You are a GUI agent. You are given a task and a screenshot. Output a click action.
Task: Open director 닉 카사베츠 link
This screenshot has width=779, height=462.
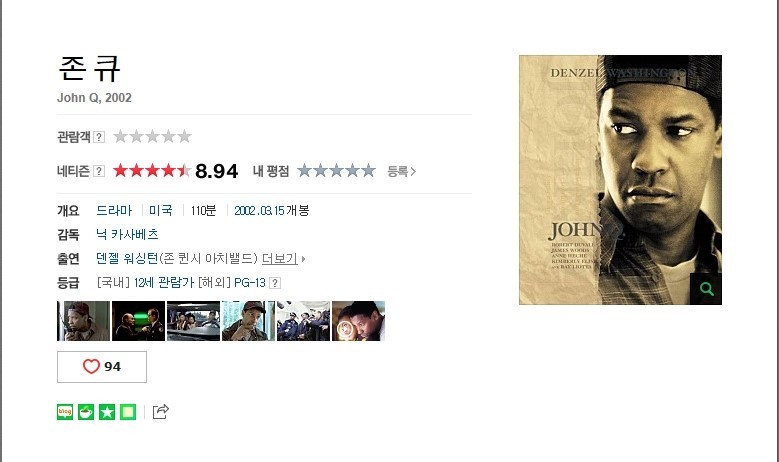[127, 234]
